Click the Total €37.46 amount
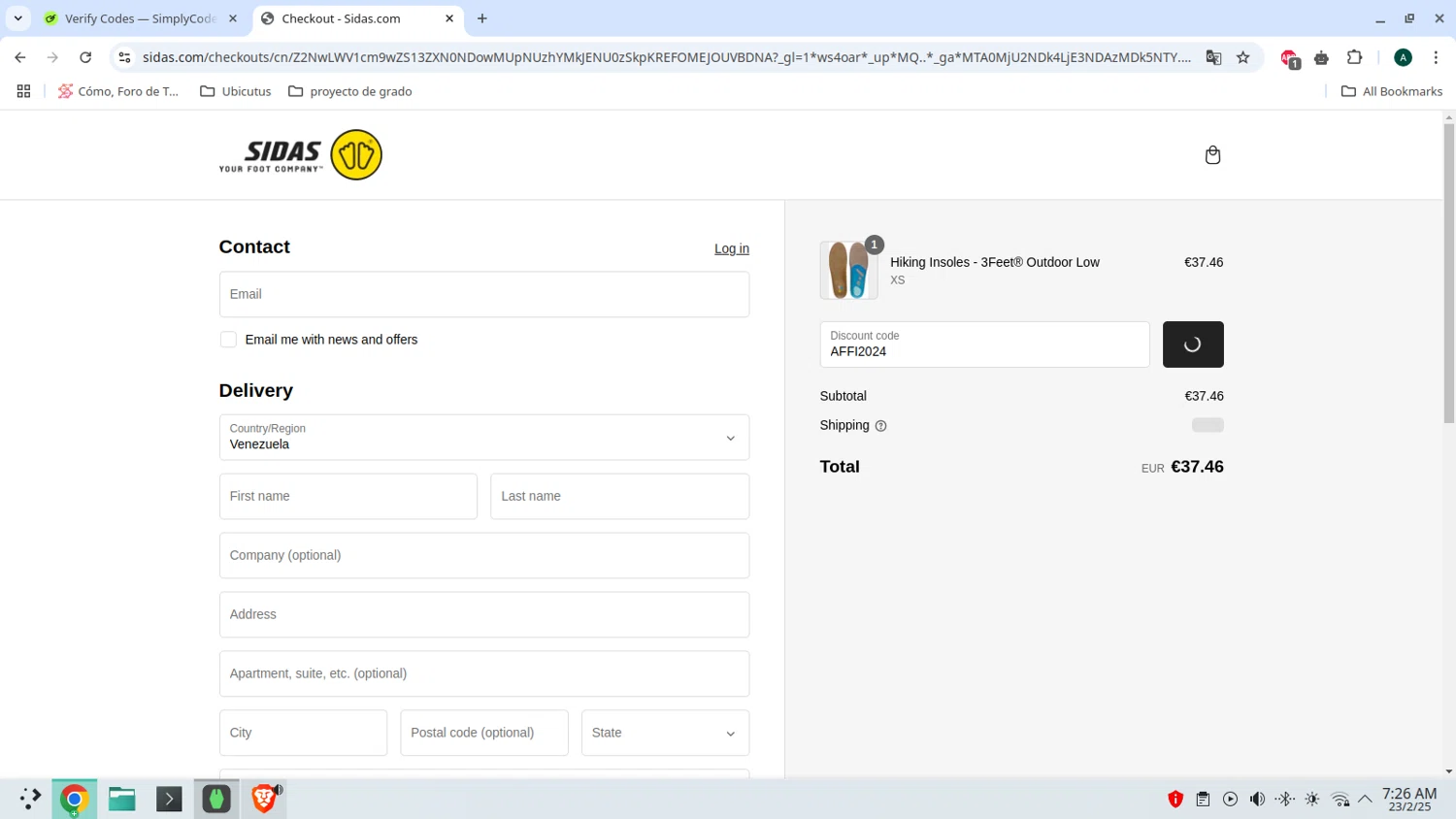 [1197, 467]
